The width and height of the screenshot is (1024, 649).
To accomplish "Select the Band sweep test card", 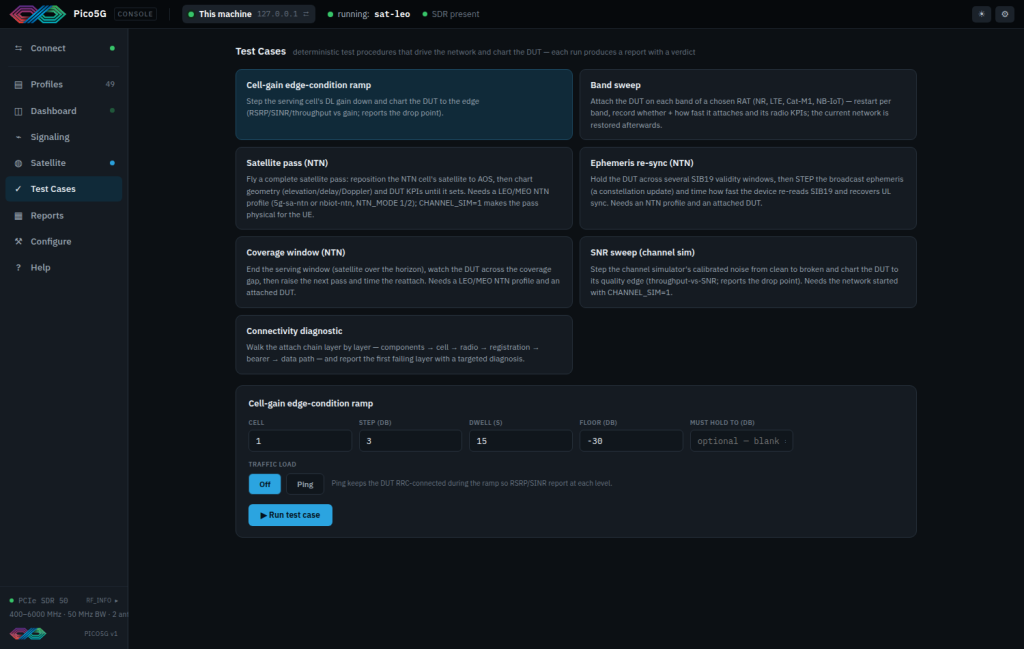I will point(748,104).
